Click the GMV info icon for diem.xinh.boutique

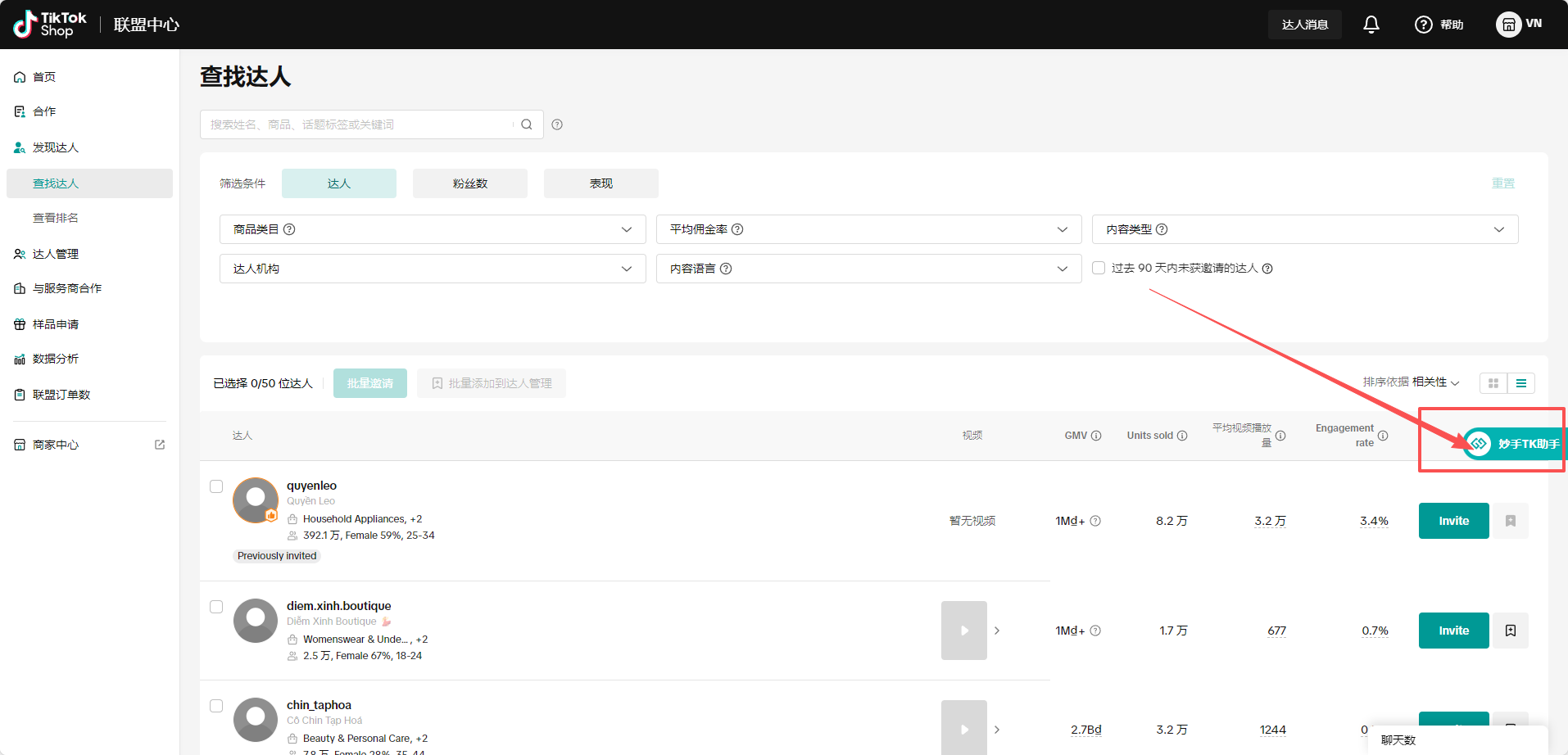click(1095, 631)
